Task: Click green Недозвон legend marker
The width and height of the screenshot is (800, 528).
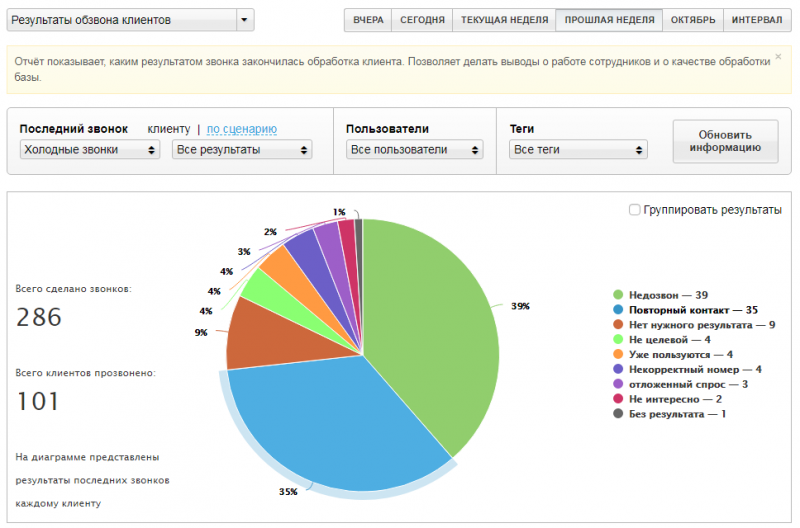Action: [618, 295]
